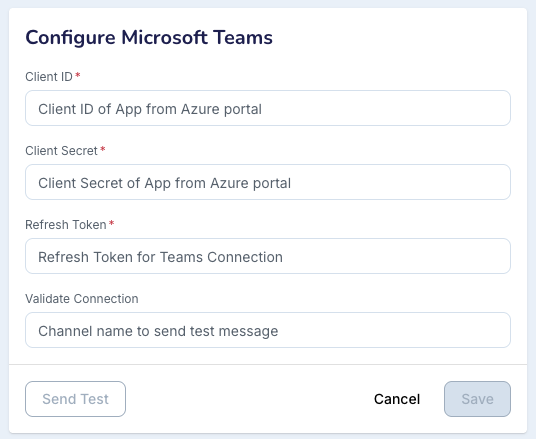Cancel the Microsoft Teams configuration

(397, 399)
